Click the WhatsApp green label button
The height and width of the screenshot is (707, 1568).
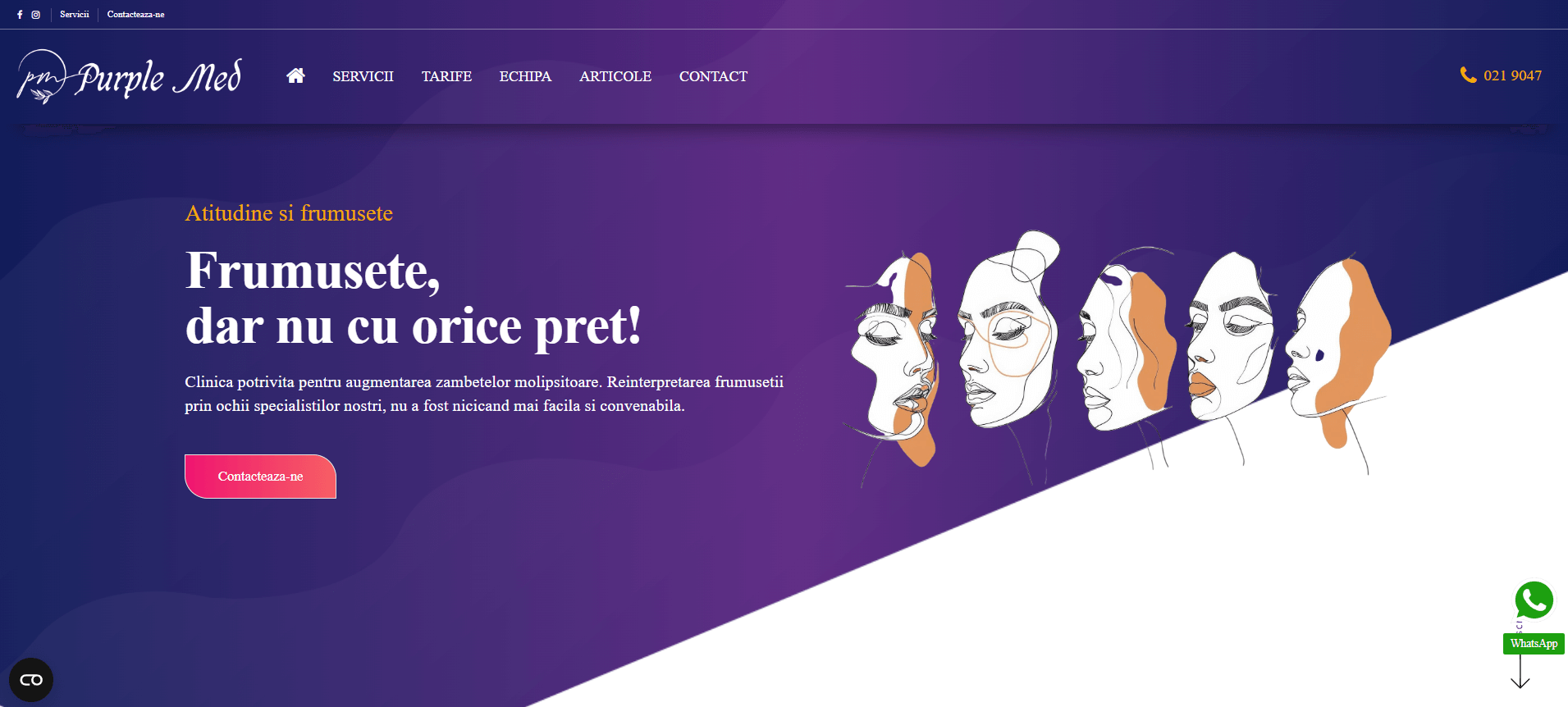pos(1534,644)
